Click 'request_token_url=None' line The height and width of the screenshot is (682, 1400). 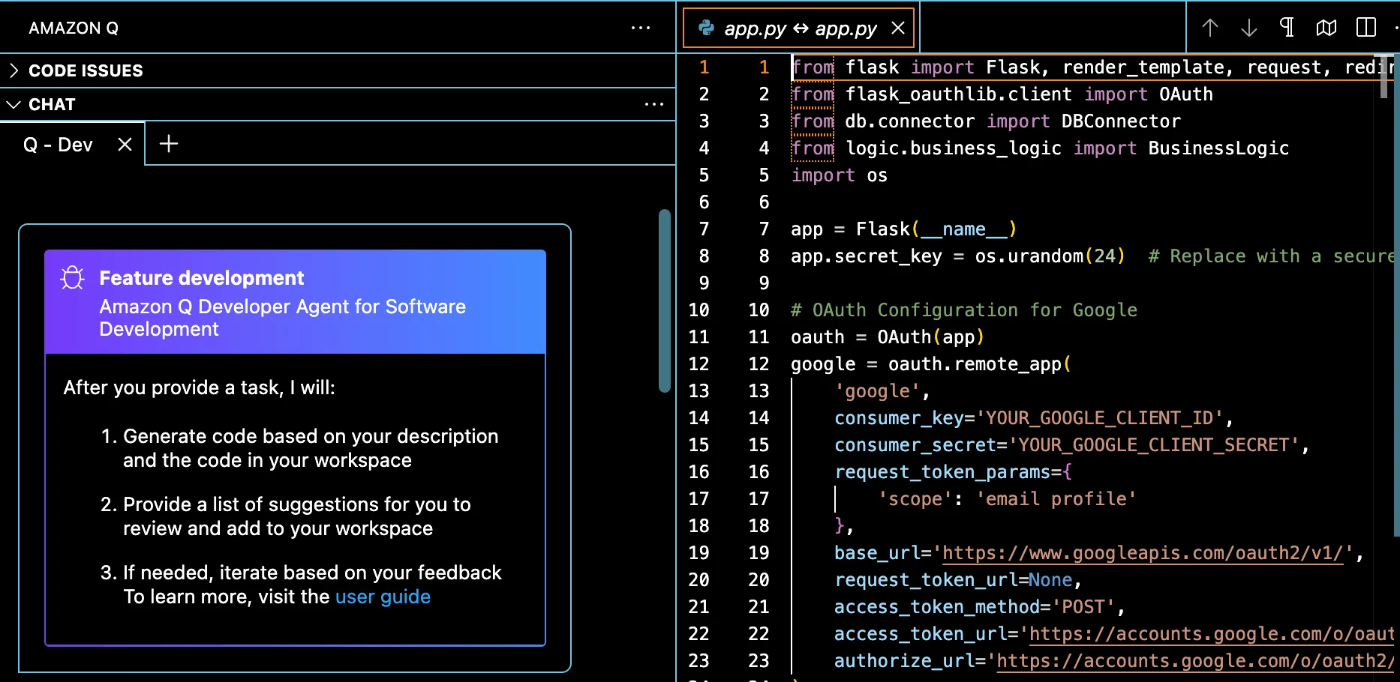coord(958,580)
